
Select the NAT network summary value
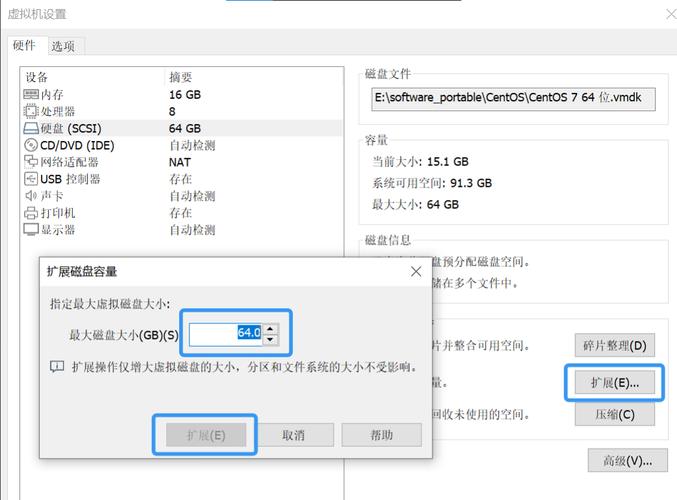[180, 162]
